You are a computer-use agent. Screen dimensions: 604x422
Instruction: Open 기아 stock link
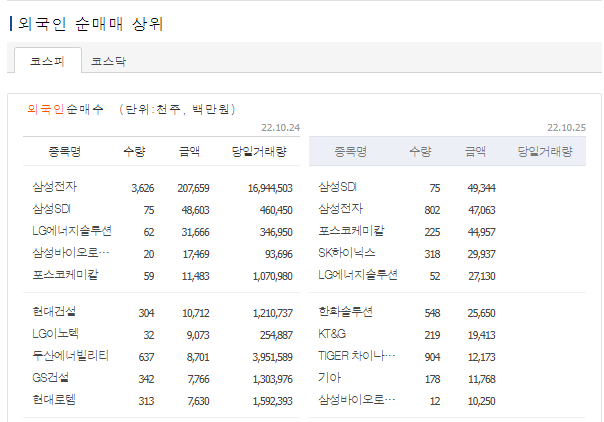[x=329, y=377]
